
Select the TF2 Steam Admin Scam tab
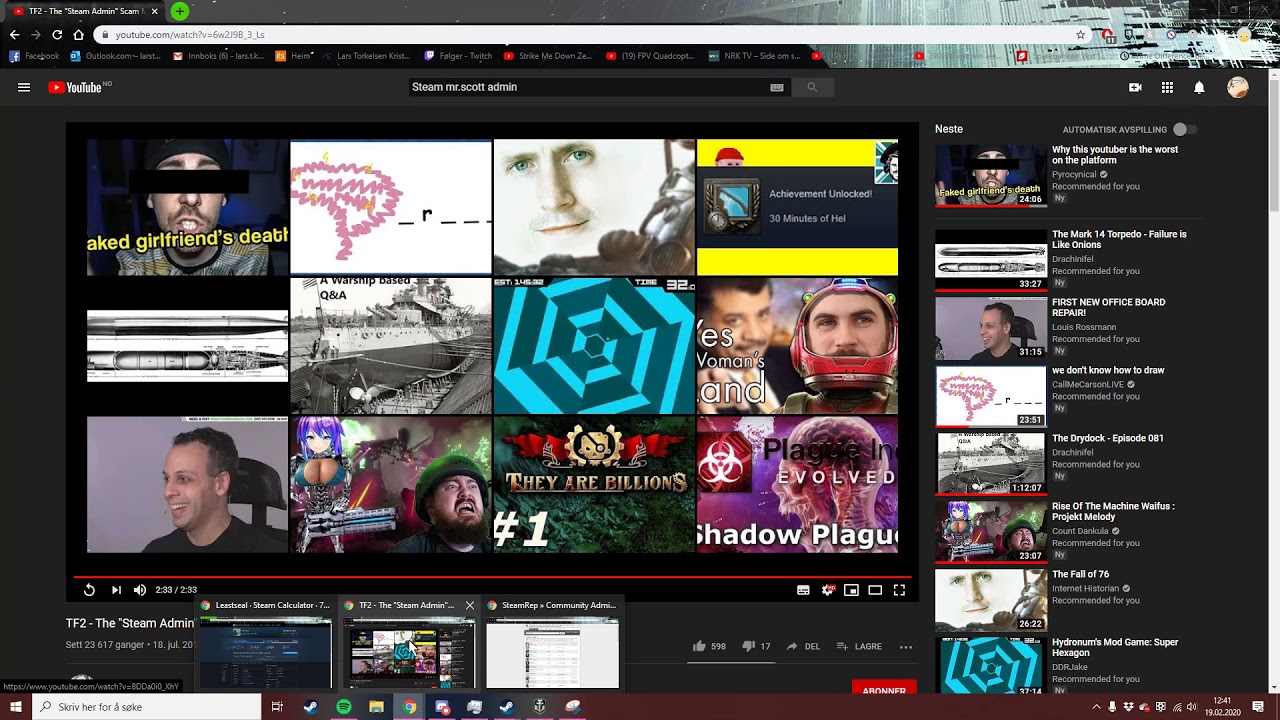tap(84, 11)
